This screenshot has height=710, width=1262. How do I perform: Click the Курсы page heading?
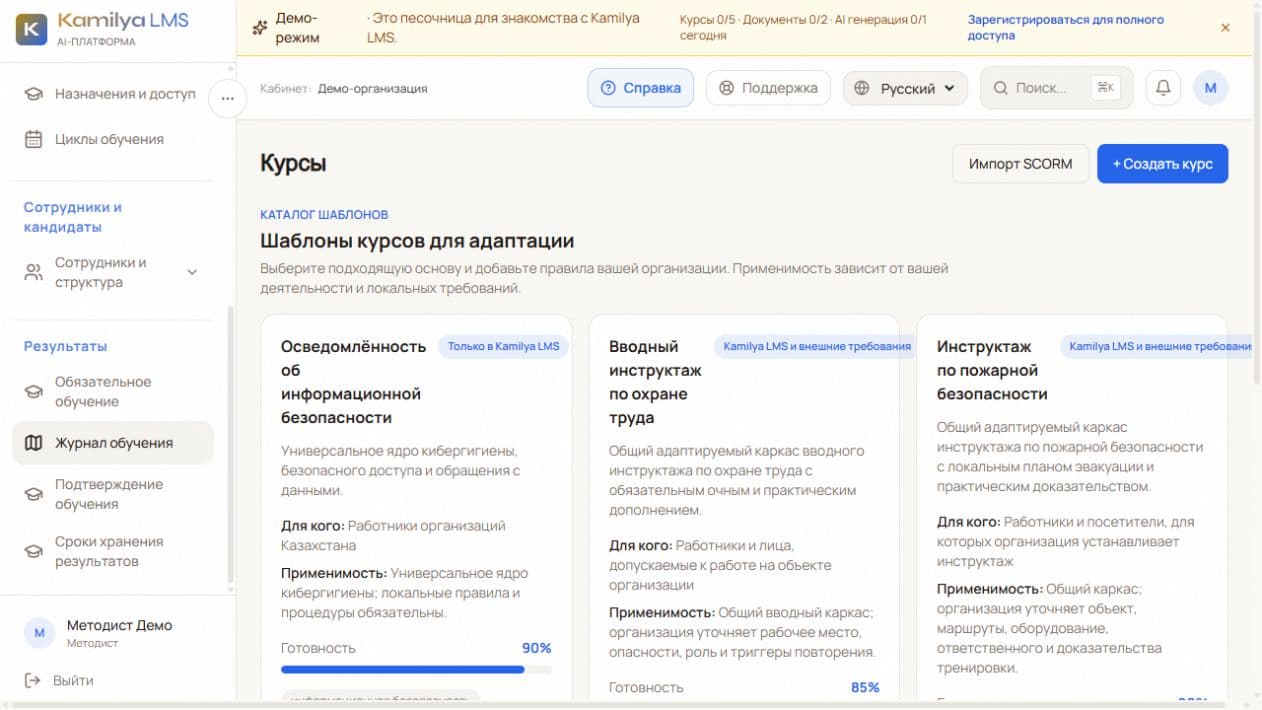[x=293, y=163]
